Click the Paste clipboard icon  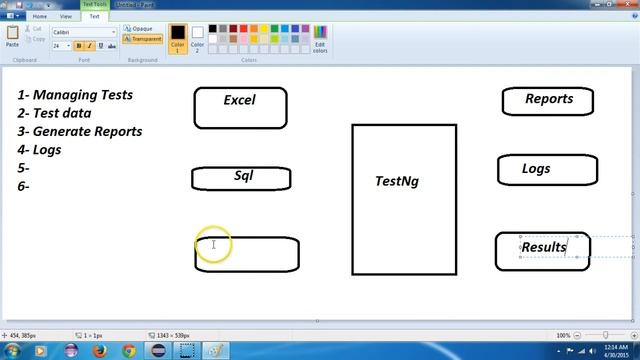click(x=12, y=33)
